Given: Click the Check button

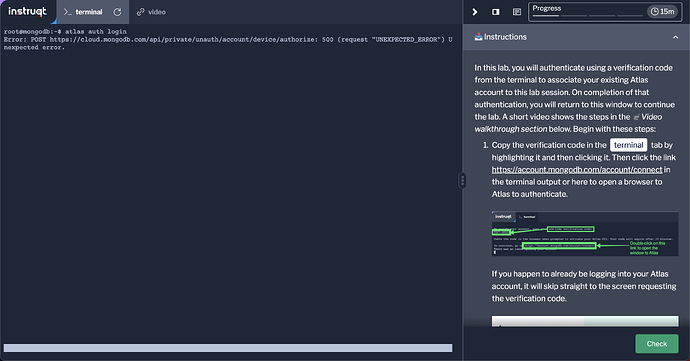Looking at the screenshot, I should tap(657, 344).
